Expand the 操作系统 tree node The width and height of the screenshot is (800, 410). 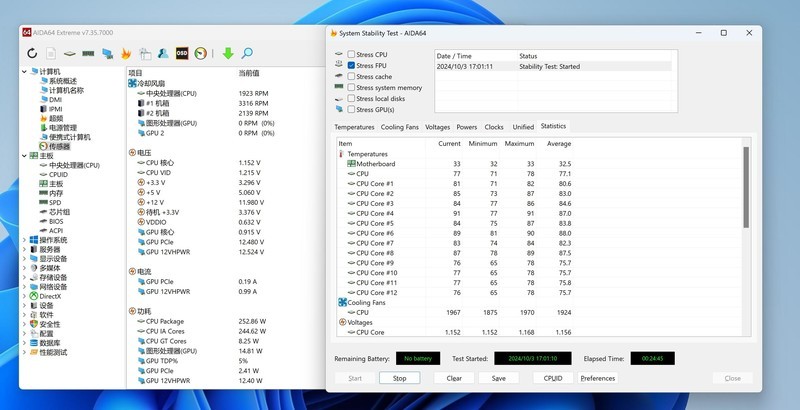point(25,240)
